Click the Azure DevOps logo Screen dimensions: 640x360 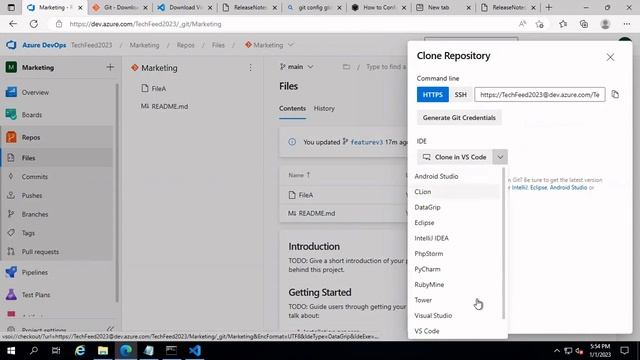11,45
